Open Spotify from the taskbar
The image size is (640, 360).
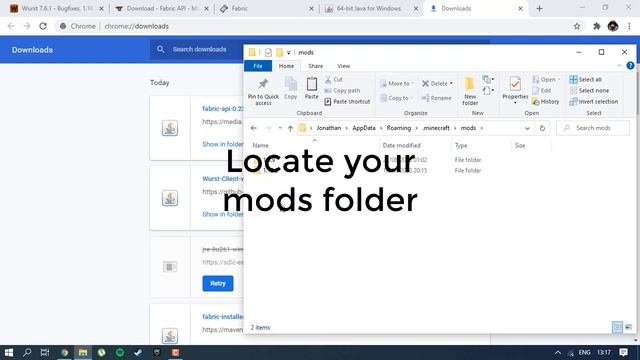pyautogui.click(x=120, y=352)
